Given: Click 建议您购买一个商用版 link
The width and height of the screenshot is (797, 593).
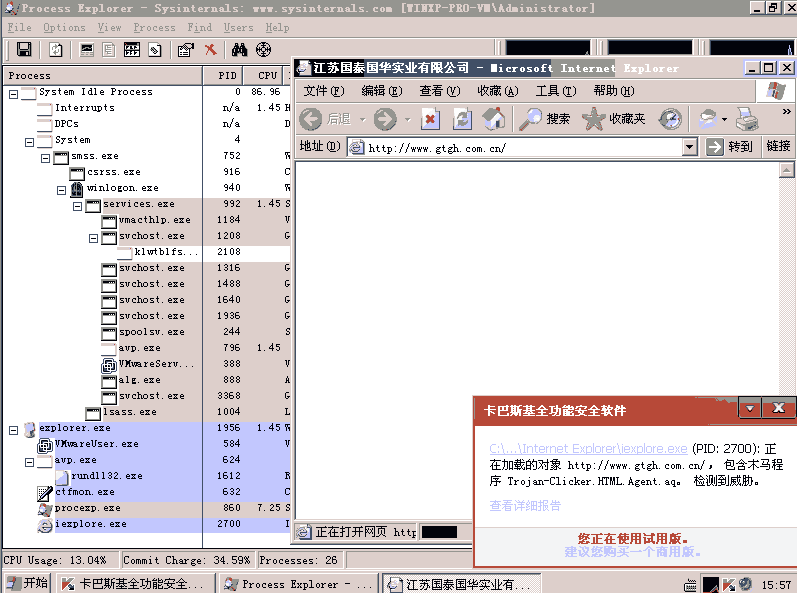Looking at the screenshot, I should [x=632, y=552].
